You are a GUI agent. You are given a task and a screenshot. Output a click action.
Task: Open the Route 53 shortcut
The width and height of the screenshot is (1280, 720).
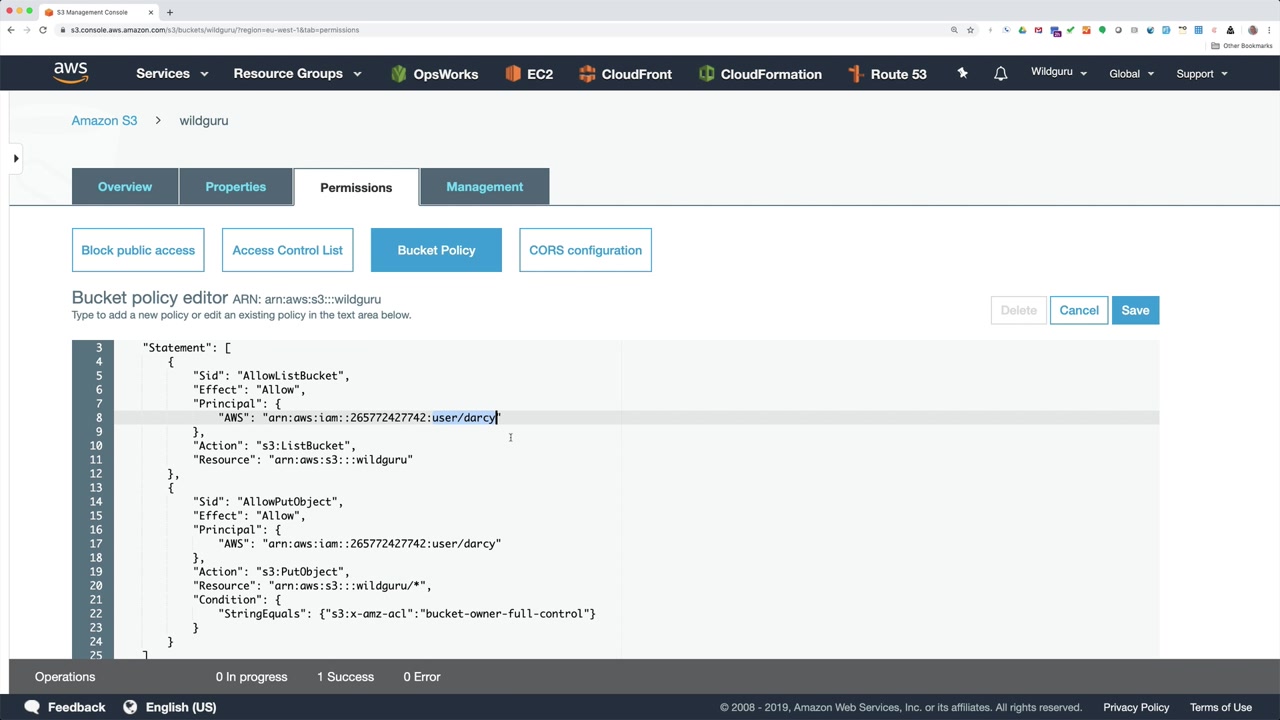click(x=887, y=74)
